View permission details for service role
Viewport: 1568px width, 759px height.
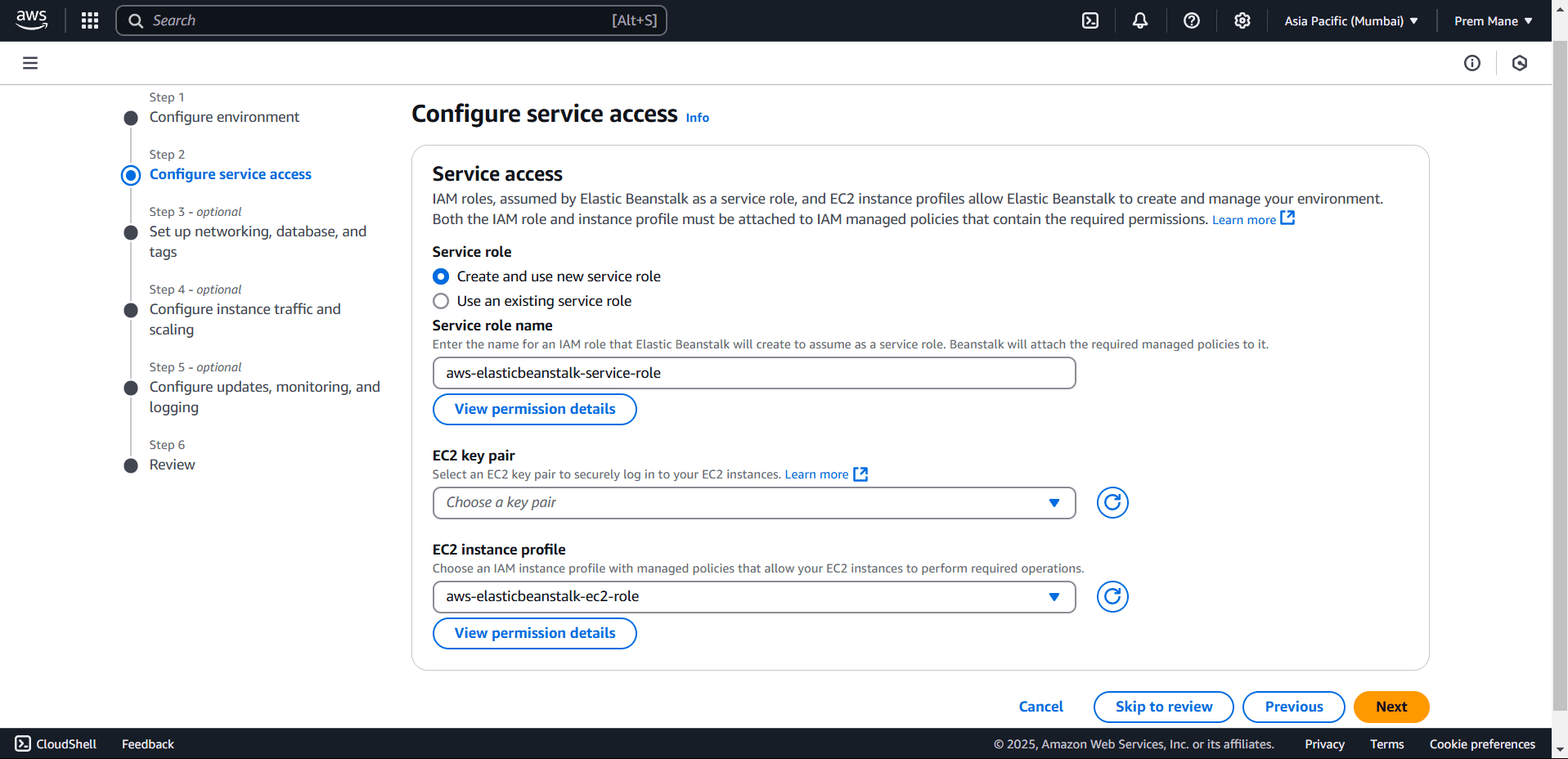[535, 409]
